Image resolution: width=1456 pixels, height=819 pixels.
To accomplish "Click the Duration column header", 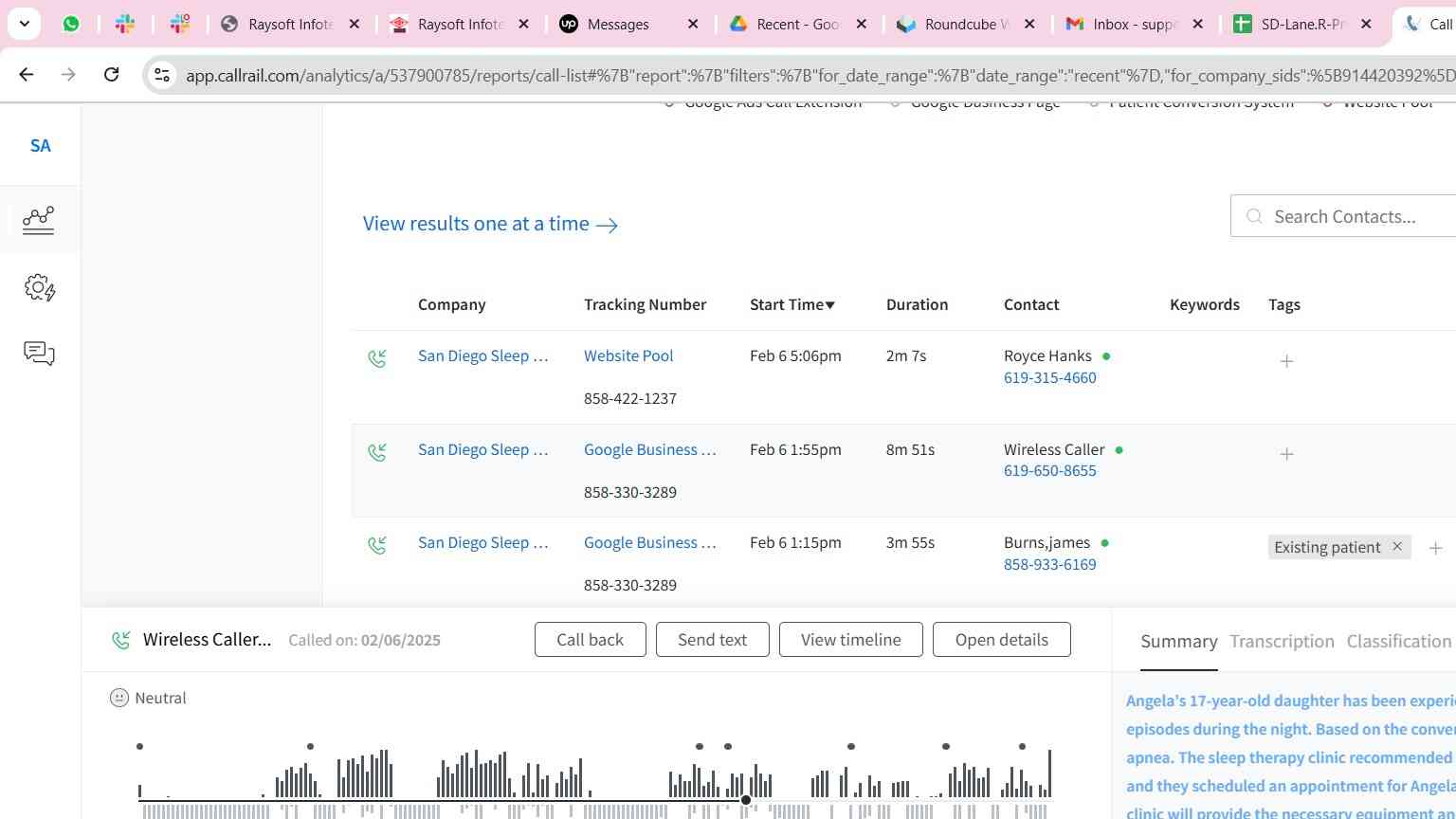I will coord(917,304).
